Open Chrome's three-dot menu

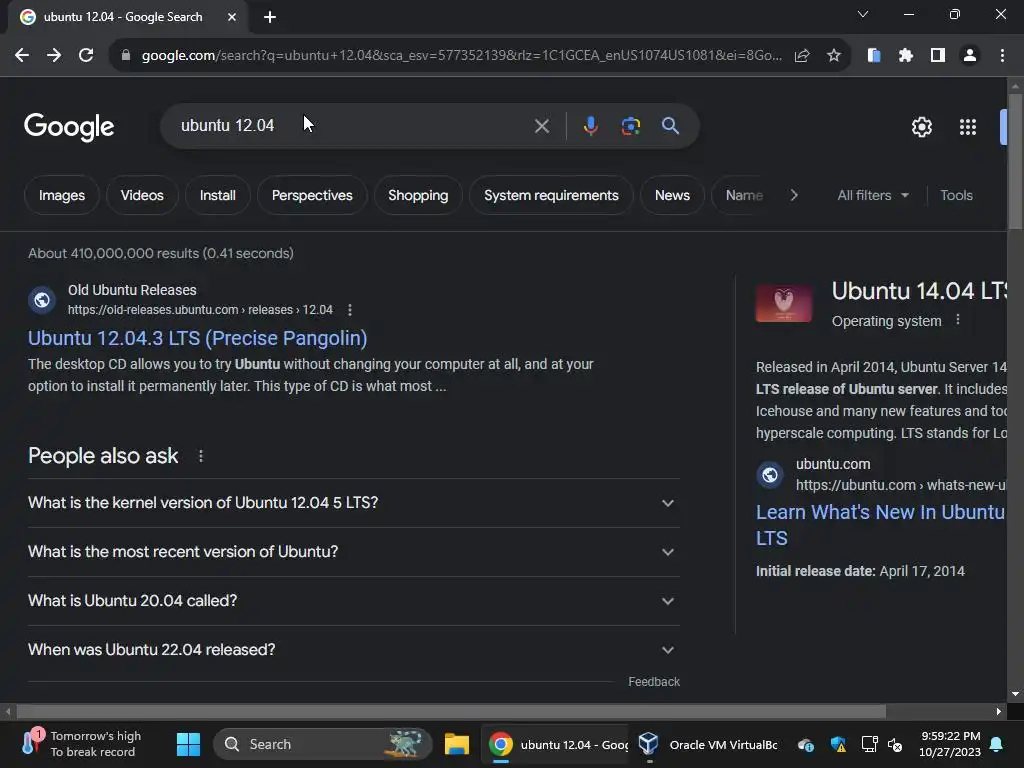coord(1002,56)
